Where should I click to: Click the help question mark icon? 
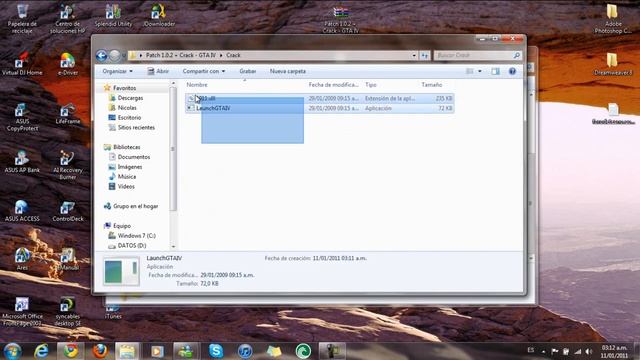pos(512,71)
